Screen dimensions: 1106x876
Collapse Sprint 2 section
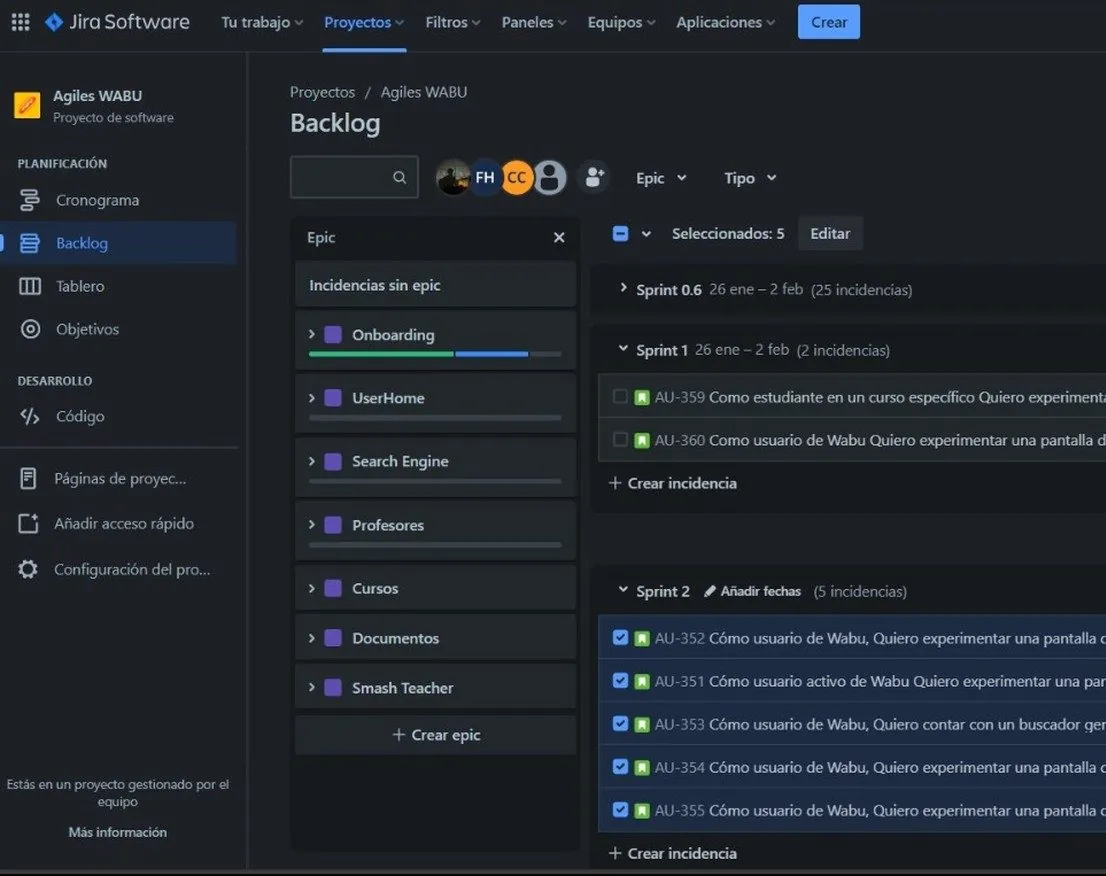(623, 590)
